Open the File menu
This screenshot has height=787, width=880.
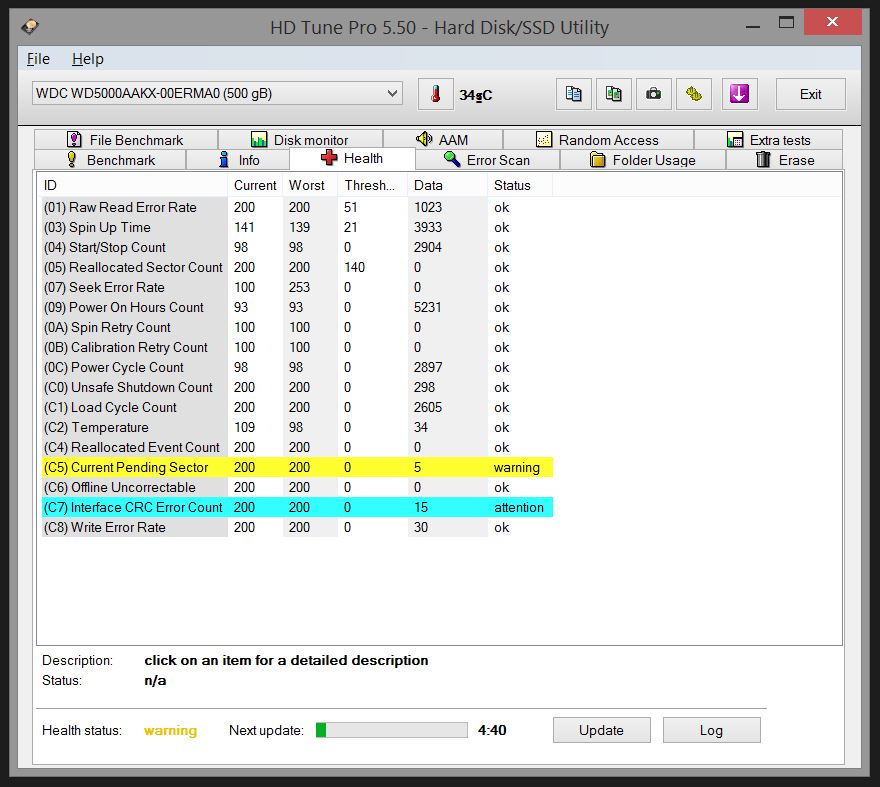[x=38, y=59]
